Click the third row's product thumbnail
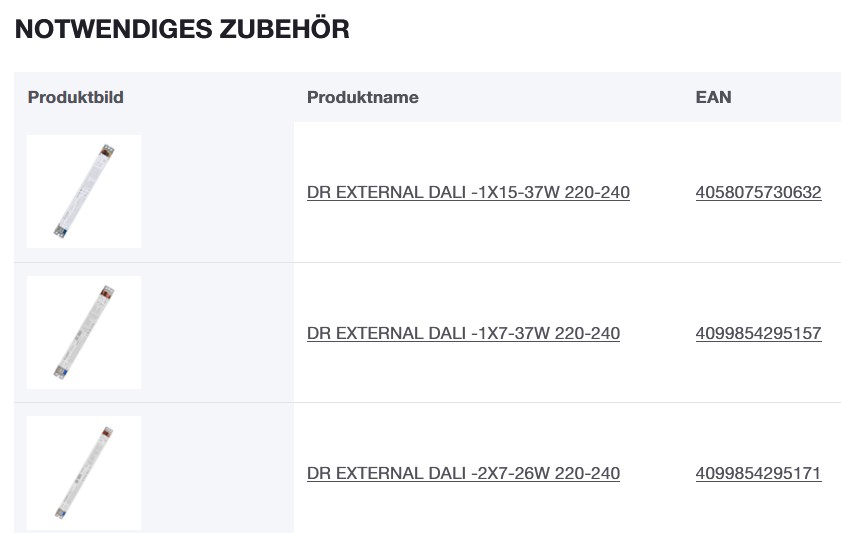The image size is (841, 533). 84,472
